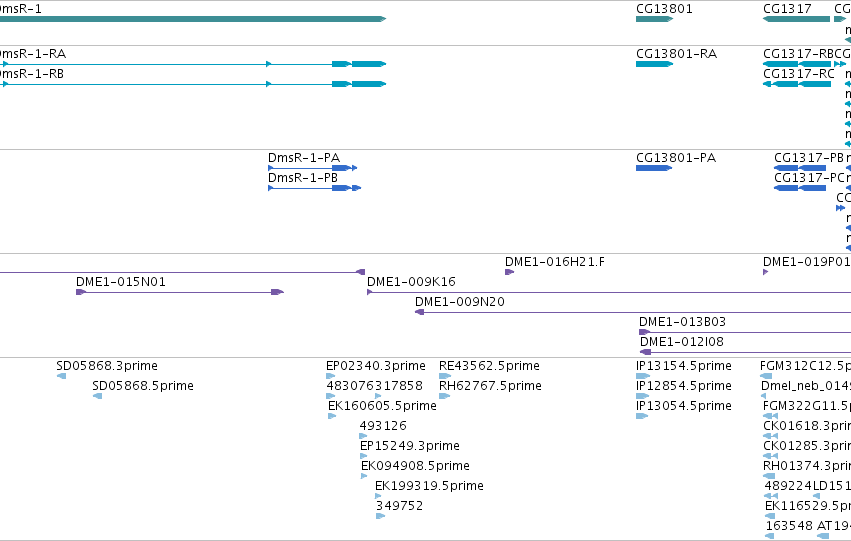Screen dimensions: 851x541
Task: Select the CG1317-RC transcript label
Action: [x=798, y=74]
